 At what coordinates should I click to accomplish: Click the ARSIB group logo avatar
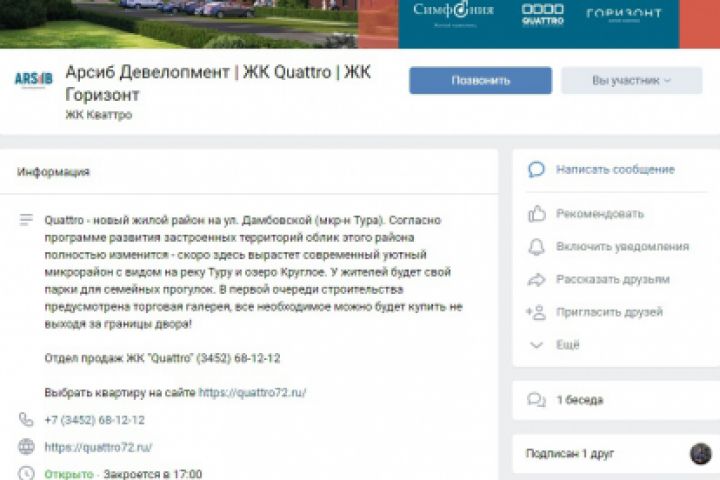pyautogui.click(x=34, y=79)
